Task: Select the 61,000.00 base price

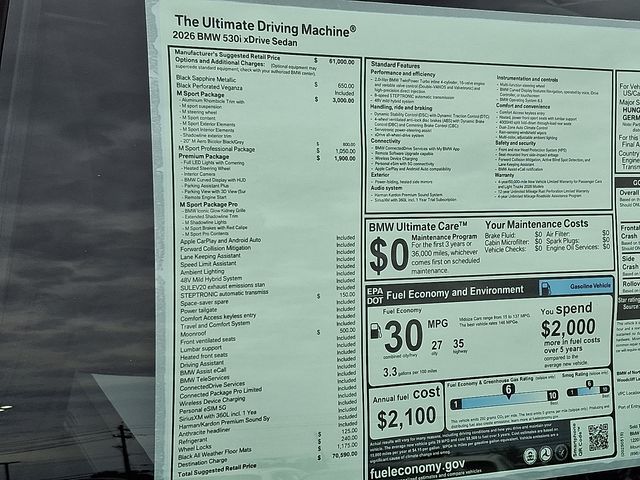Action: (342, 62)
